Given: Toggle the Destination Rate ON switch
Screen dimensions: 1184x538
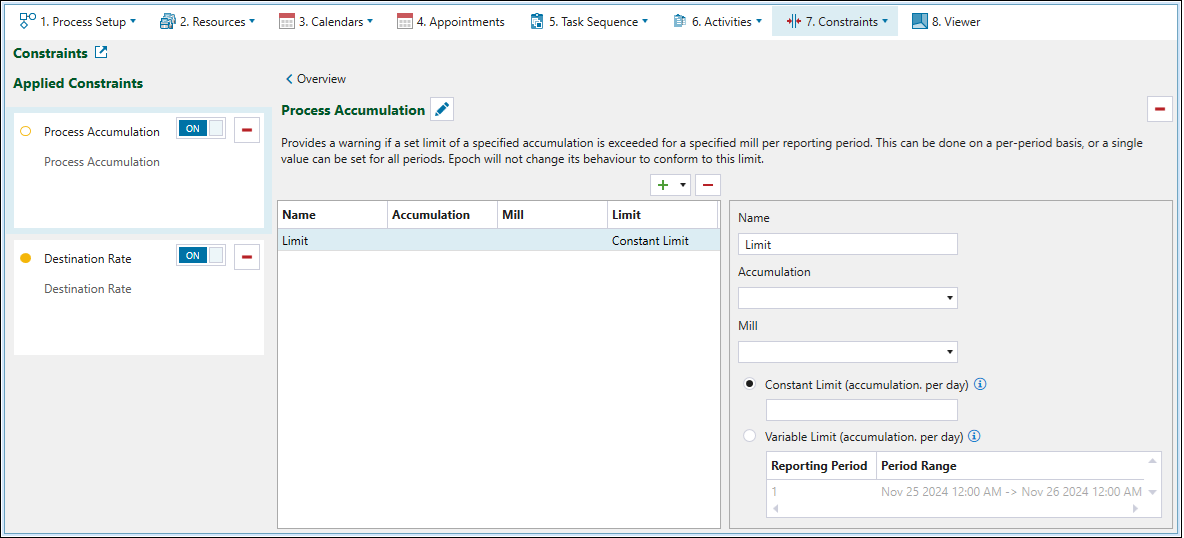Looking at the screenshot, I should pyautogui.click(x=201, y=255).
